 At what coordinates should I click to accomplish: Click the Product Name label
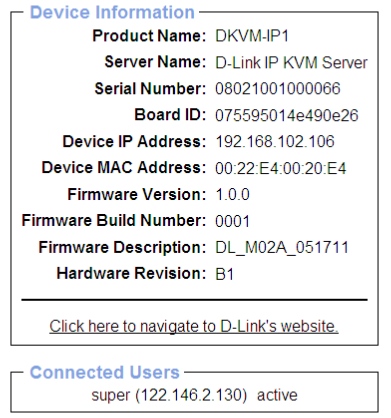(x=149, y=36)
